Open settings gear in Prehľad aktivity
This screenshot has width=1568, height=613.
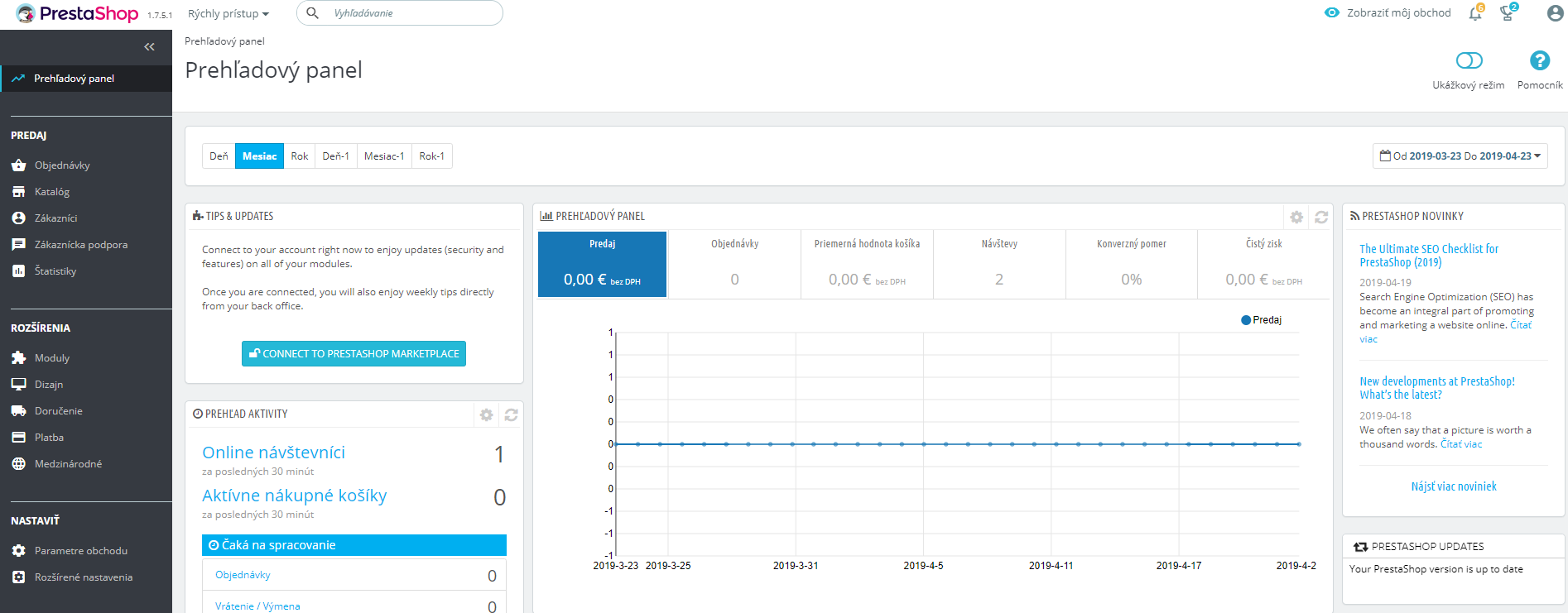click(x=486, y=414)
